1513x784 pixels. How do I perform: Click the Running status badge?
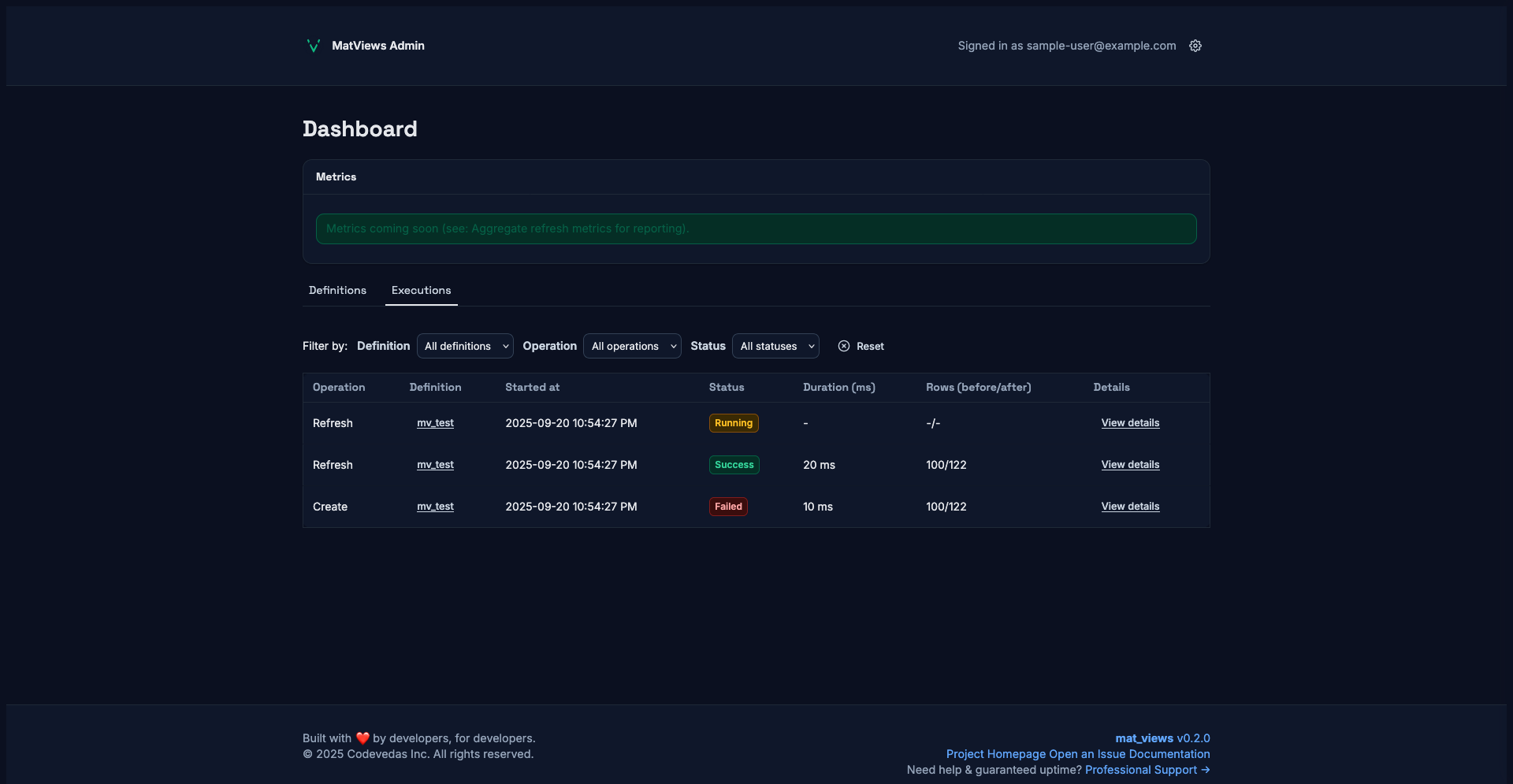(x=733, y=423)
